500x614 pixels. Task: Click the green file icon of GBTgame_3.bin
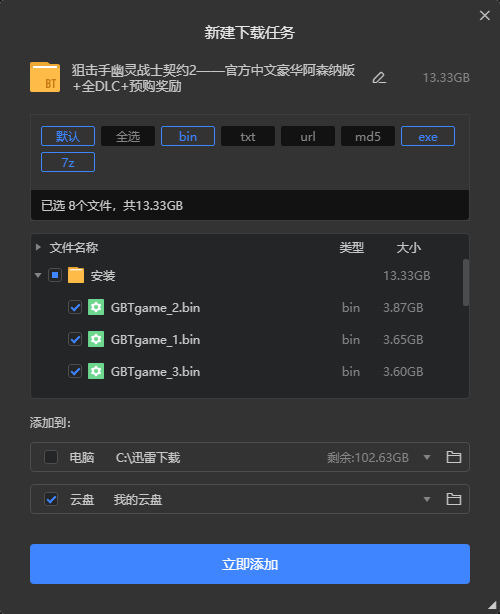96,371
